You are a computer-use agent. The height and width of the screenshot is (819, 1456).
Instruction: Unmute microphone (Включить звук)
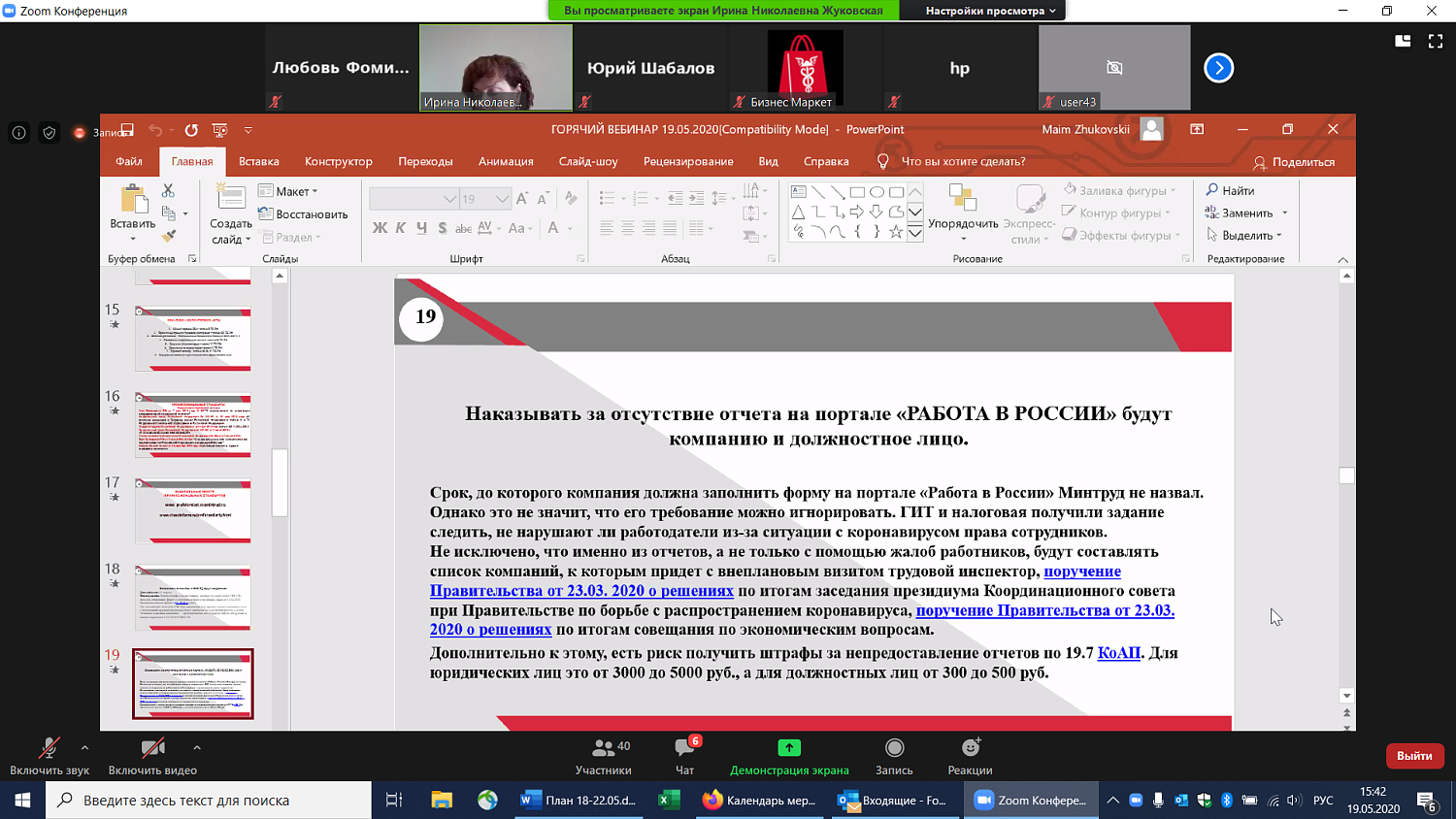pos(49,756)
